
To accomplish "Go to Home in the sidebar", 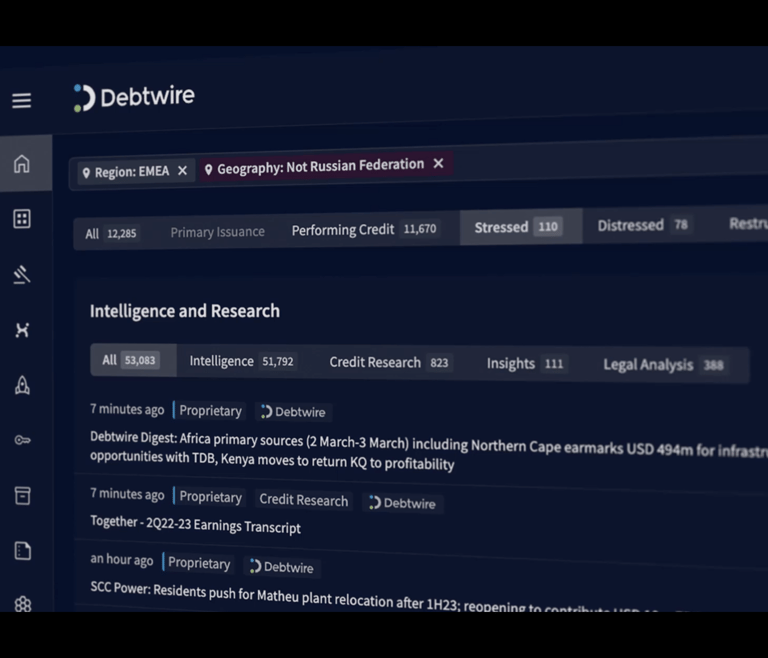I will pyautogui.click(x=22, y=164).
